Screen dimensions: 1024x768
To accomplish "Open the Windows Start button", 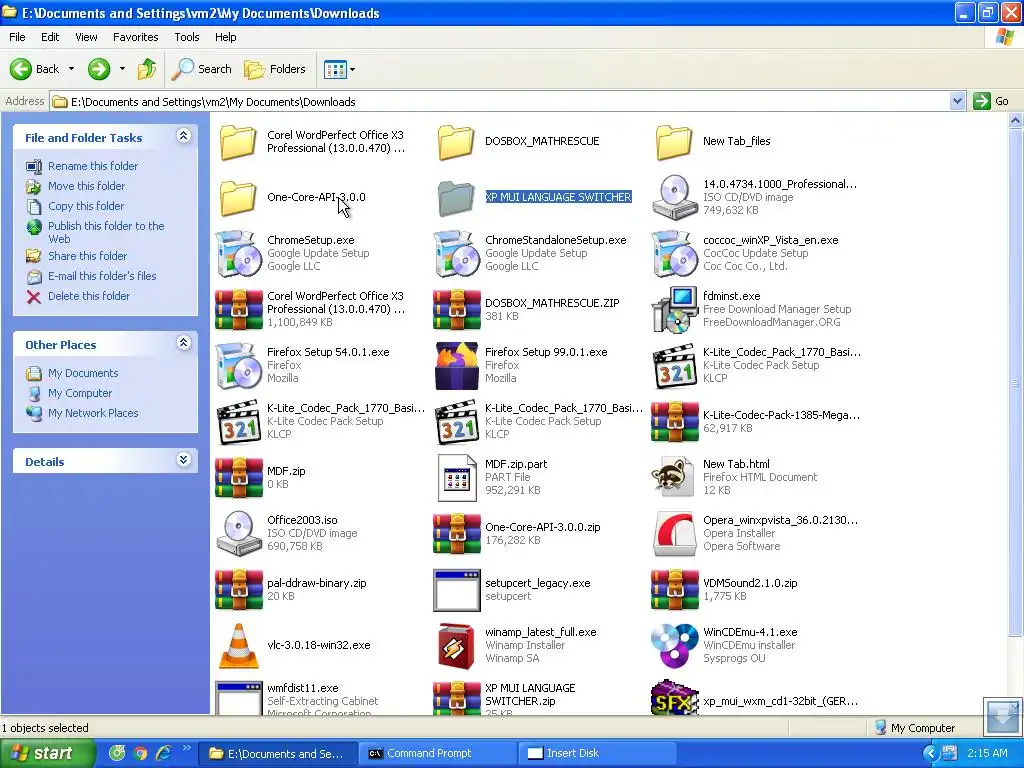I will [x=47, y=753].
